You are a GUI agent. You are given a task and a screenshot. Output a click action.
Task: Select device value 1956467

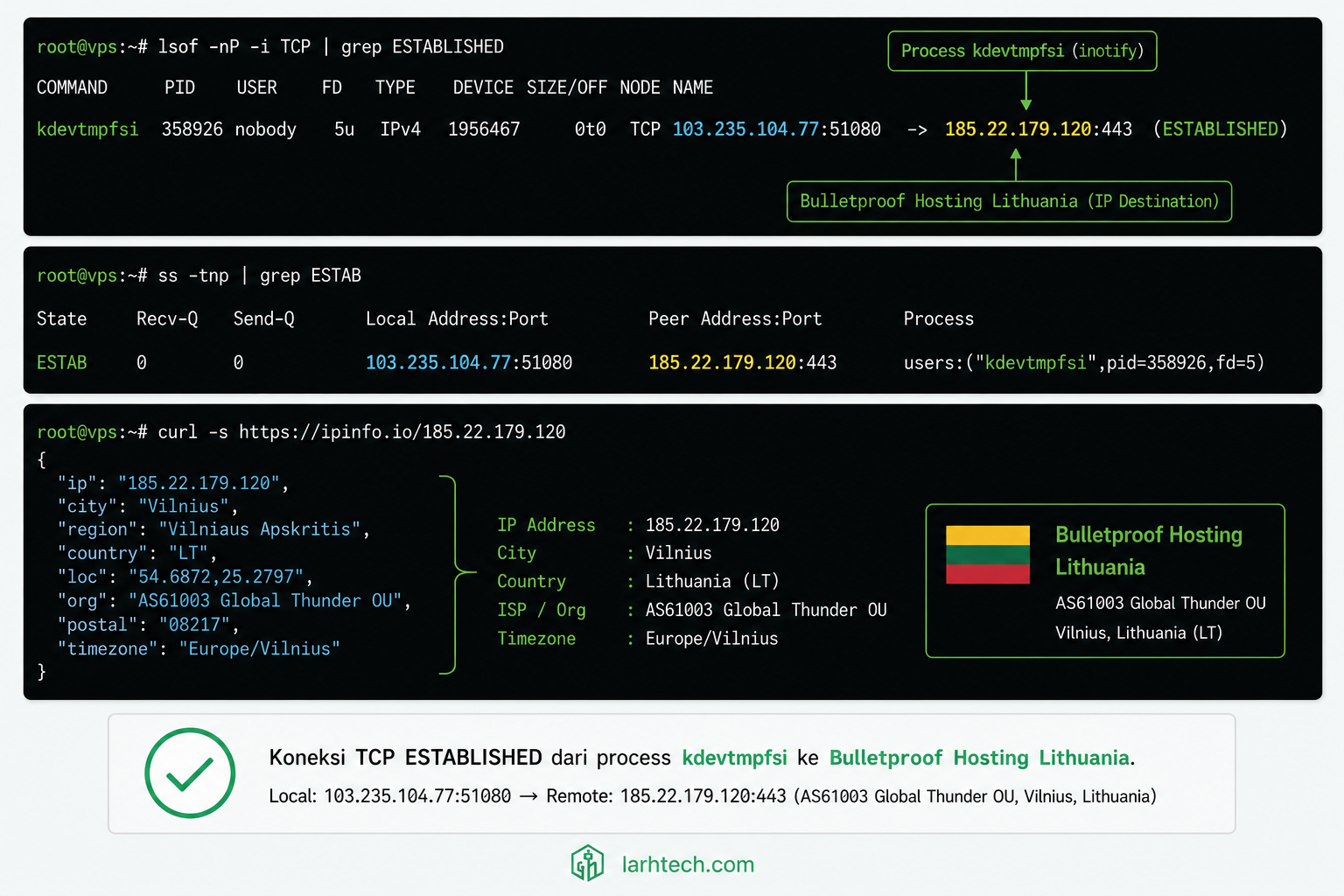[x=484, y=129]
